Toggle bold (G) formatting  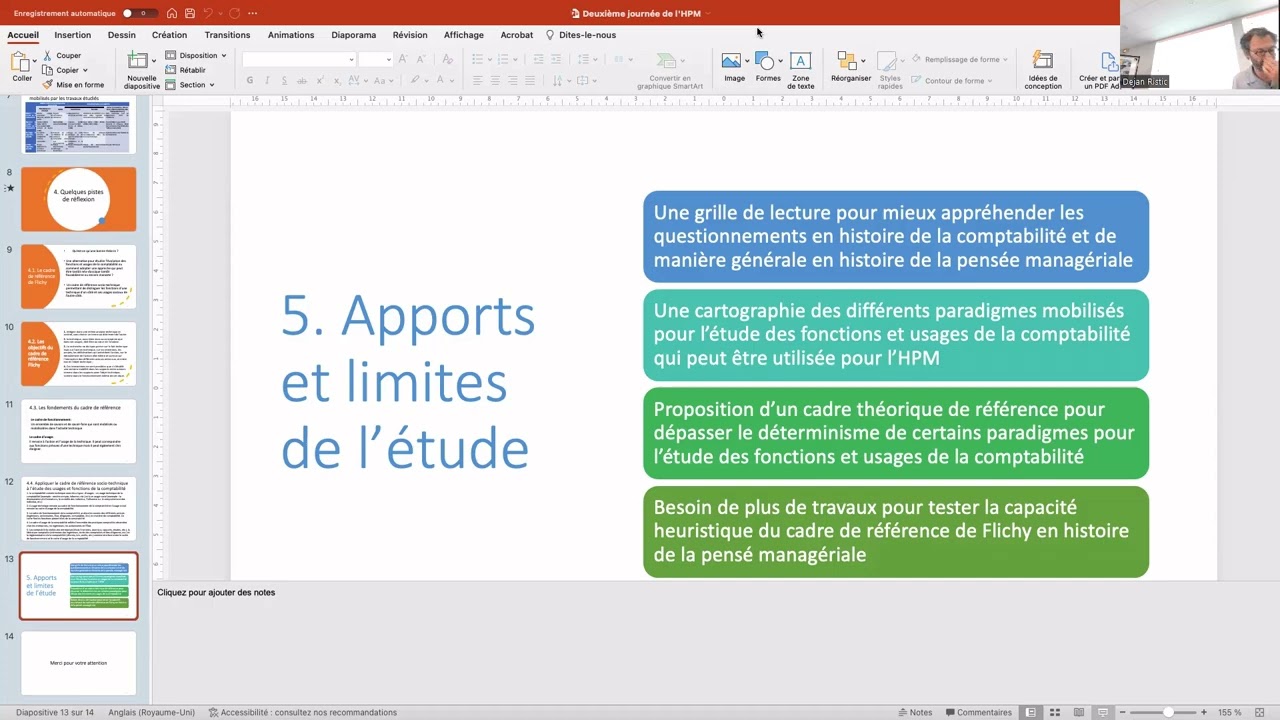(250, 80)
